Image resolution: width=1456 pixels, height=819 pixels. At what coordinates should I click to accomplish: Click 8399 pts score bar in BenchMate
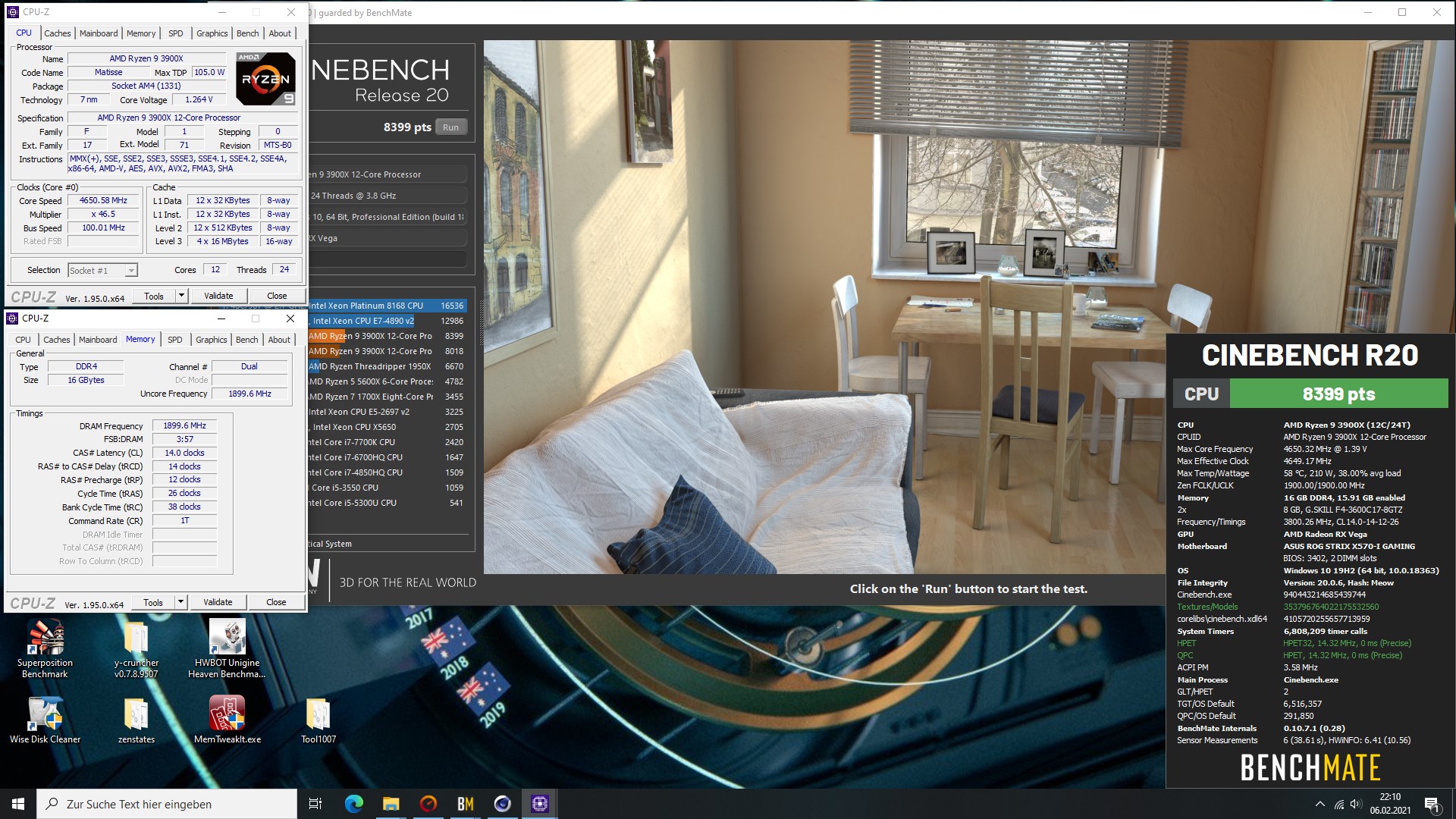(1338, 394)
